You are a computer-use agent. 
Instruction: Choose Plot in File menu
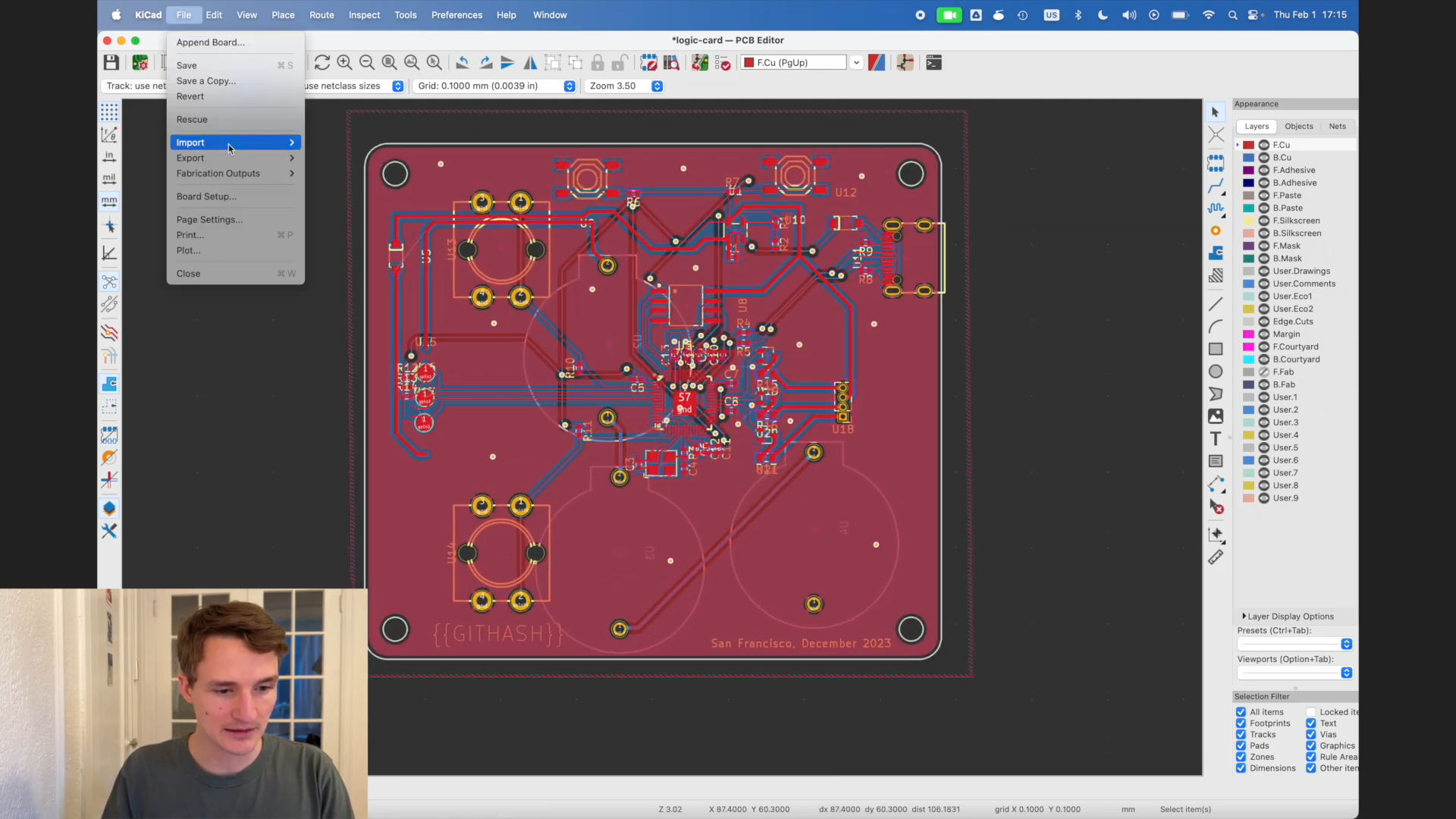(x=235, y=251)
